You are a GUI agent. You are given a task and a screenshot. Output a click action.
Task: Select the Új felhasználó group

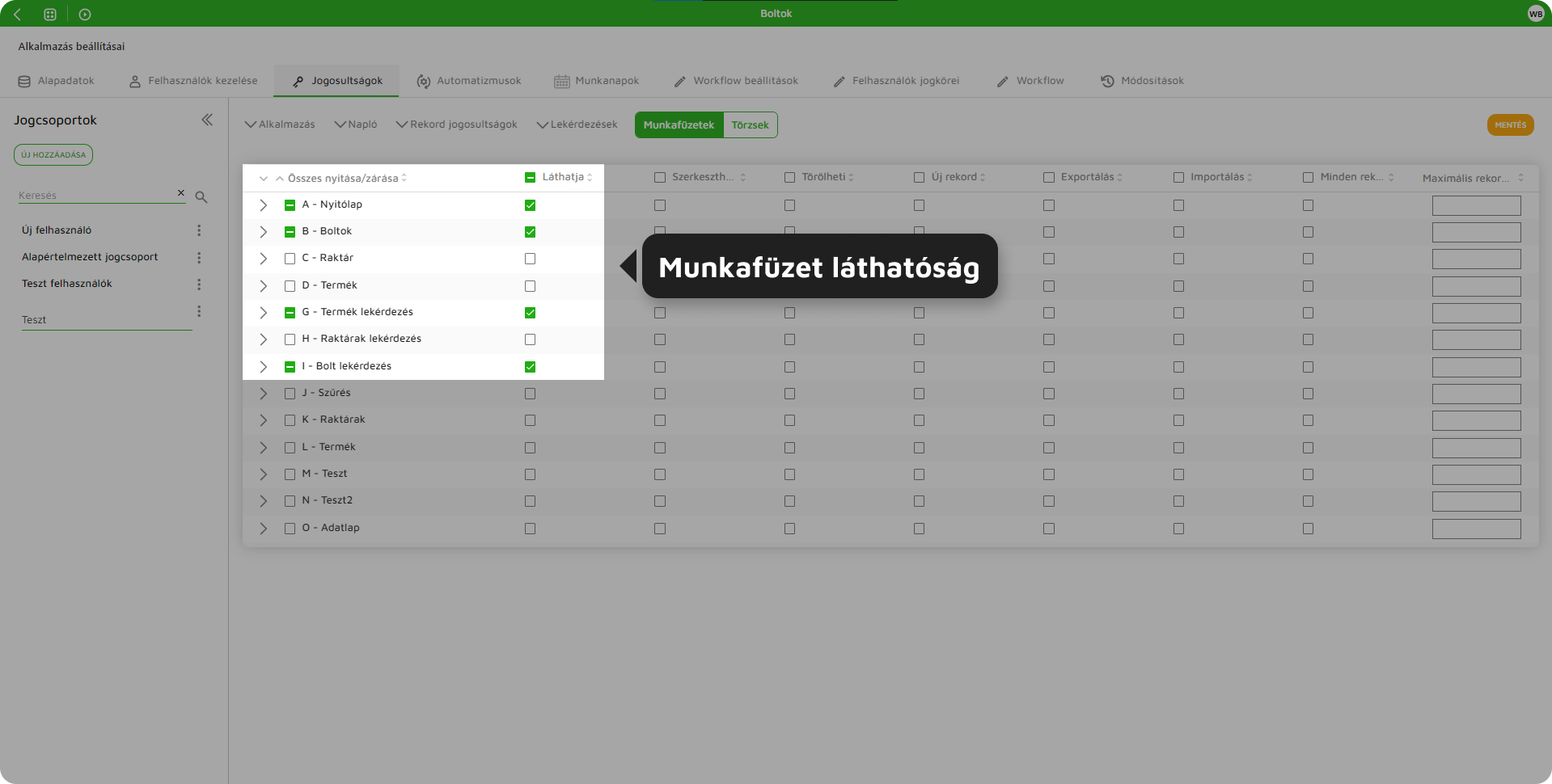coord(57,230)
